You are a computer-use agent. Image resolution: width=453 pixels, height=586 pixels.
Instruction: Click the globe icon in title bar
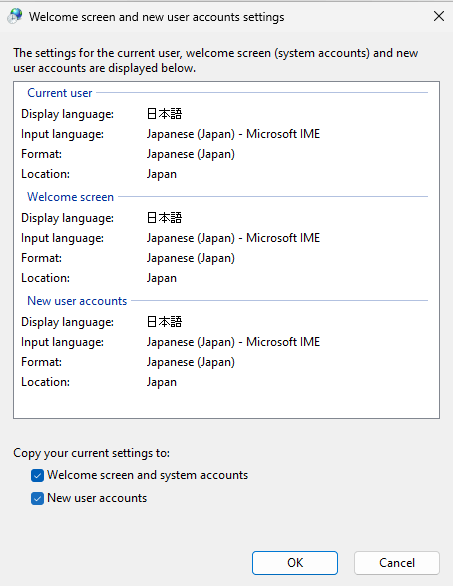pos(15,16)
